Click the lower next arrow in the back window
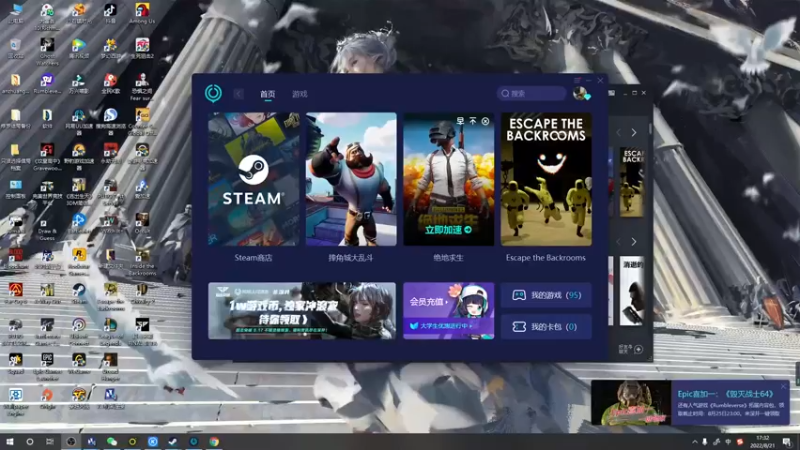The image size is (800, 450). coord(634,242)
